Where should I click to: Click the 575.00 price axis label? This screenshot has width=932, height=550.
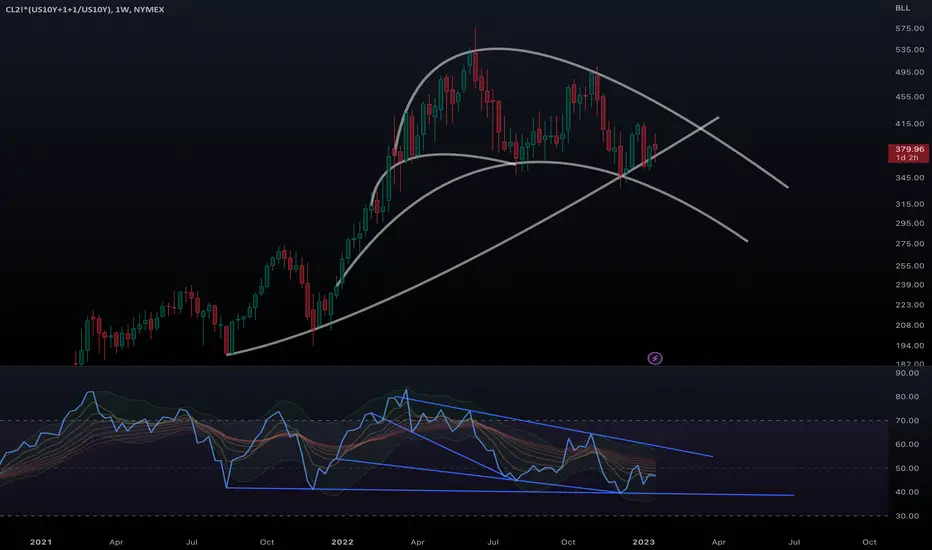pyautogui.click(x=909, y=29)
